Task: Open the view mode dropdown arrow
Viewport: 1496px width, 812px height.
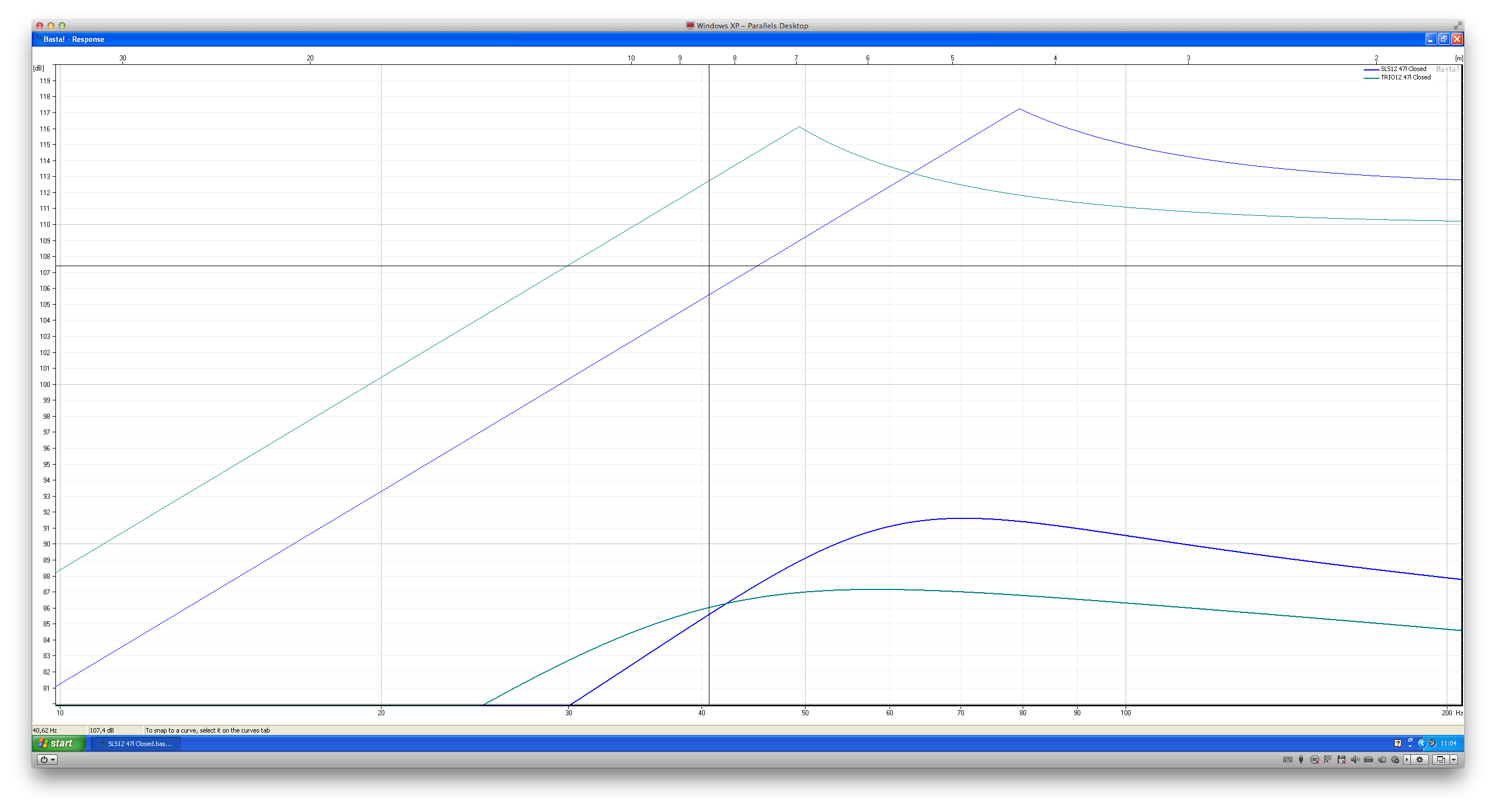Action: [x=1453, y=759]
